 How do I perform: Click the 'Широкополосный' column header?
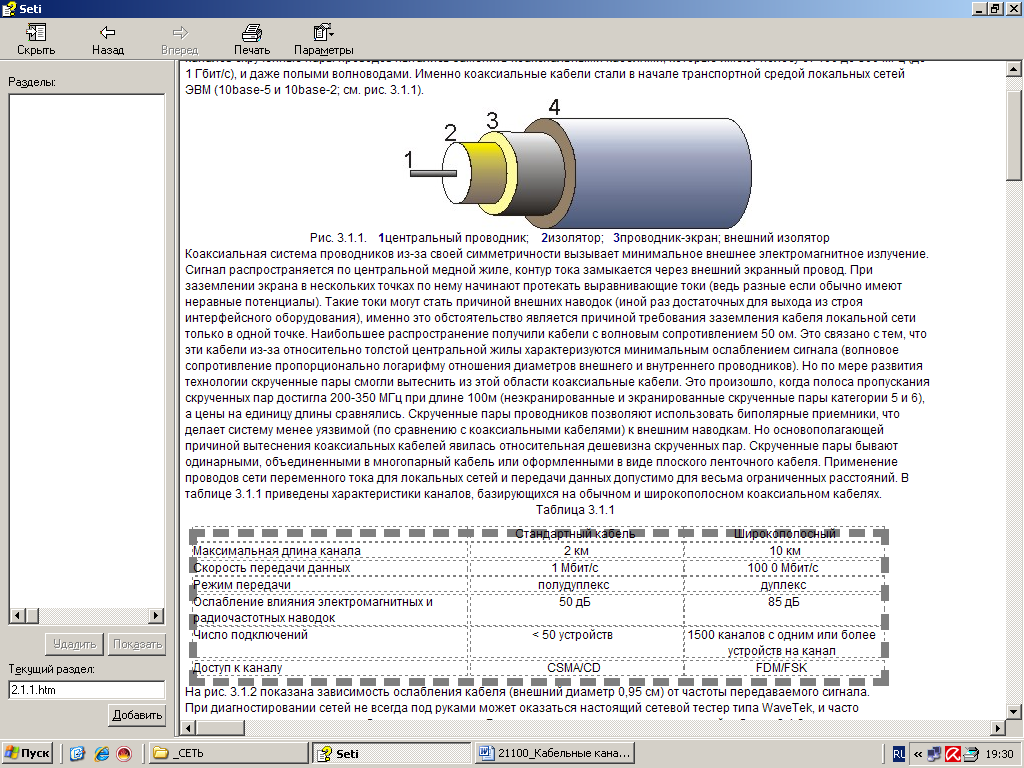pos(784,534)
